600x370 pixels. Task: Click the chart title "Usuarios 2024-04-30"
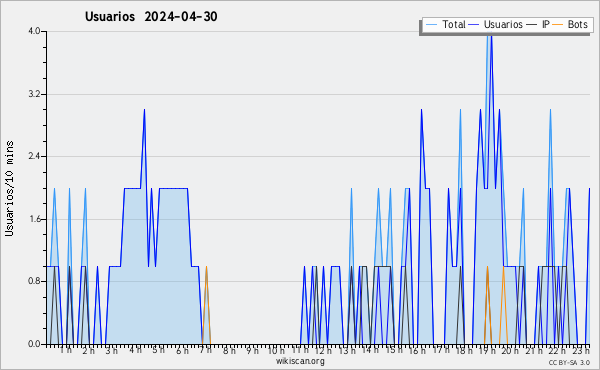(151, 17)
